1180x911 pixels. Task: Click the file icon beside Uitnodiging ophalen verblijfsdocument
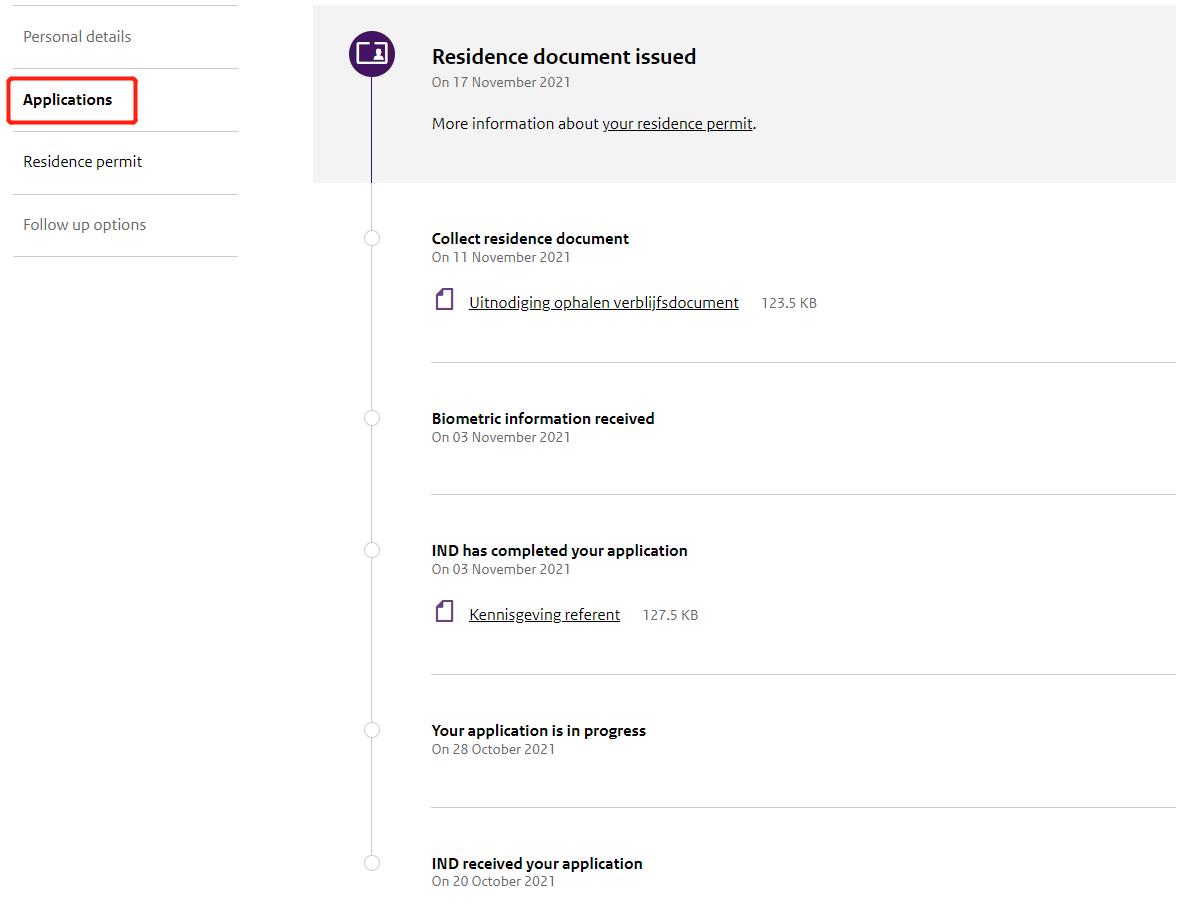click(445, 300)
